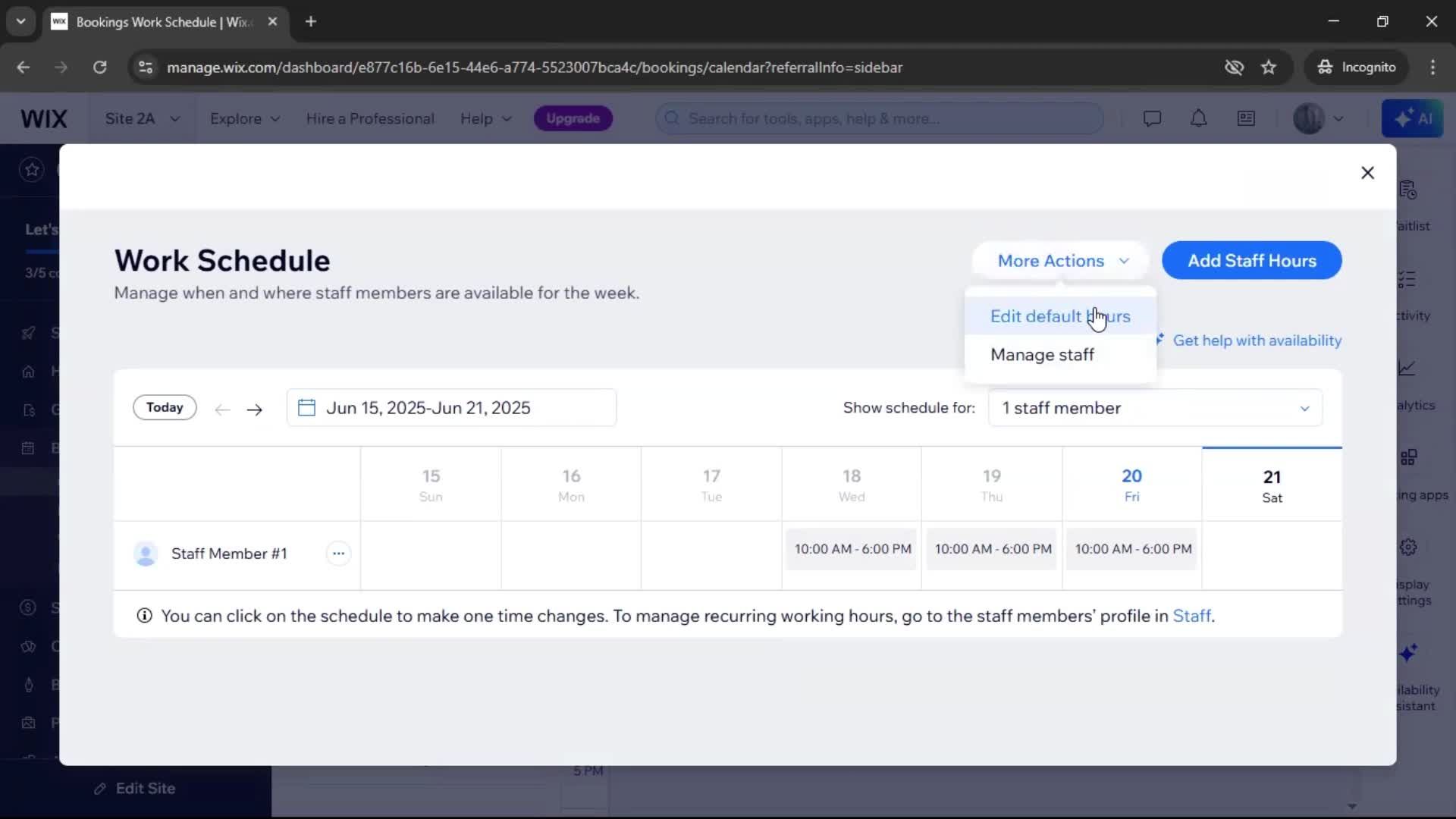Click the Incognito indicator

pos(1356,67)
